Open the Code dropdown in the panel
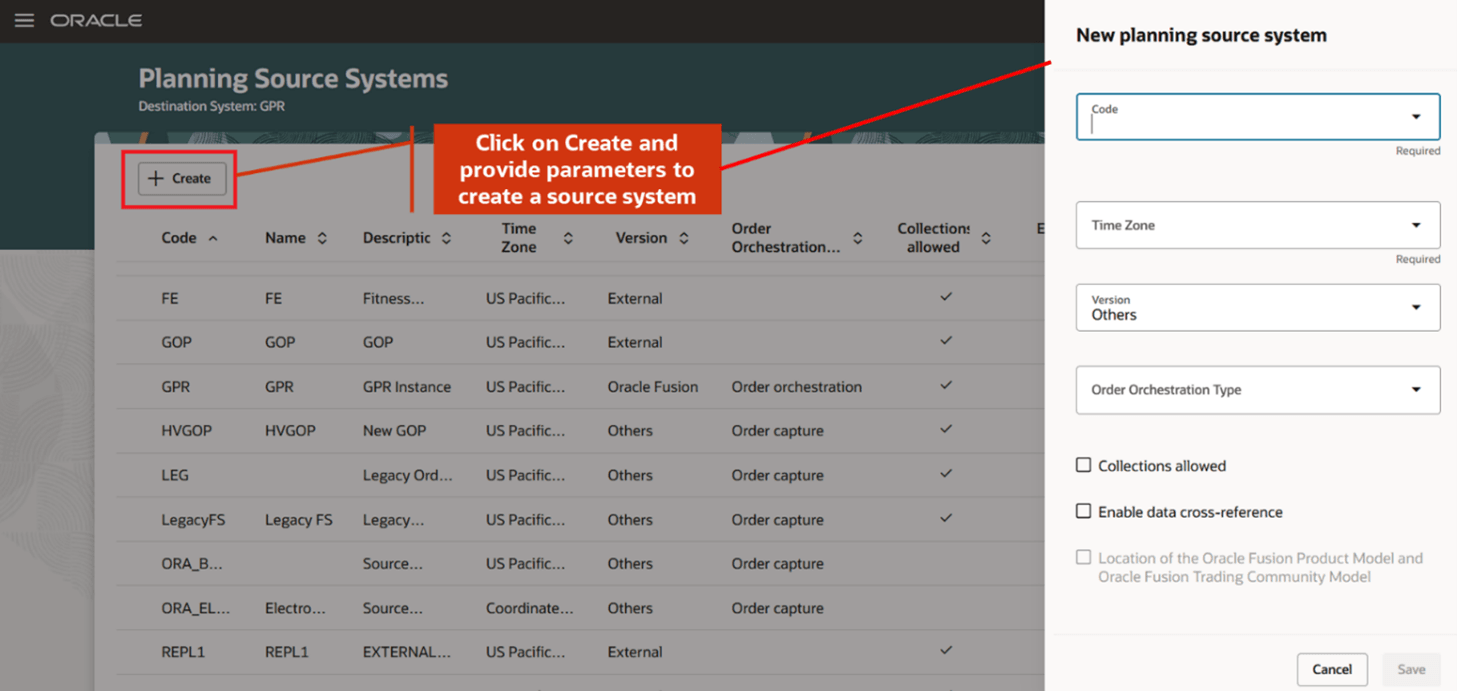Screen dimensions: 1457x691 point(1416,116)
